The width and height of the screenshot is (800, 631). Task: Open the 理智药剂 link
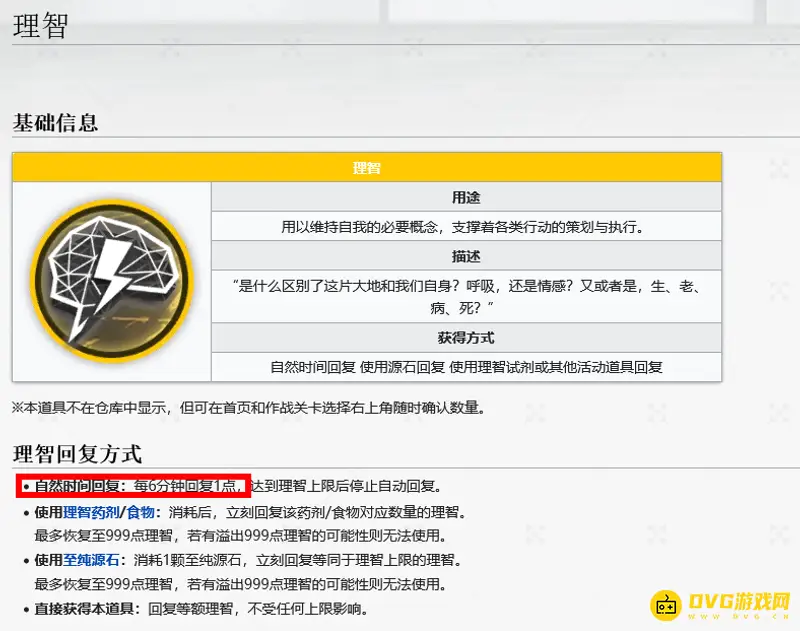91,512
